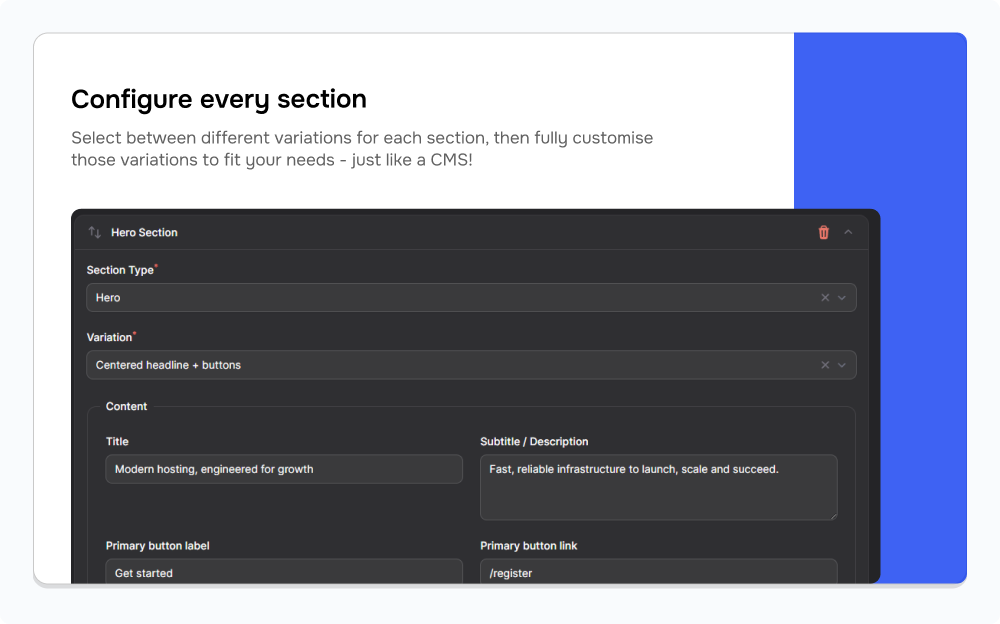Click the Hero Section header title
The width and height of the screenshot is (1000, 624).
144,232
